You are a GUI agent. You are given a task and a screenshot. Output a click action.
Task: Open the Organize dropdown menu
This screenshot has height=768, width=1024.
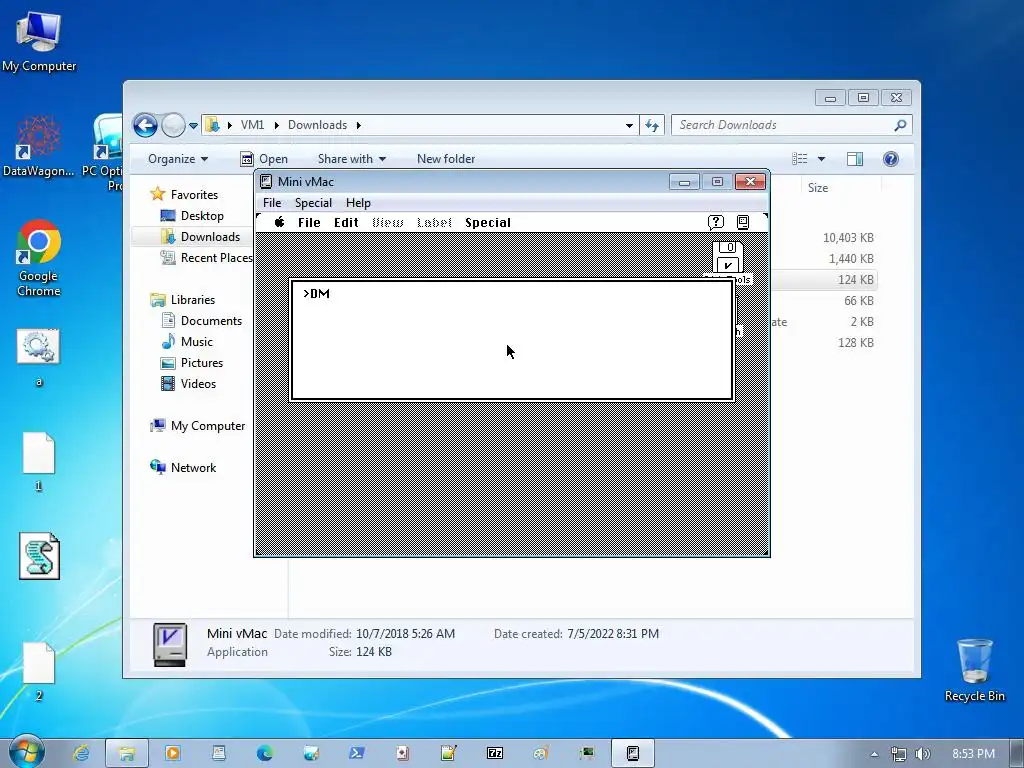pyautogui.click(x=178, y=159)
